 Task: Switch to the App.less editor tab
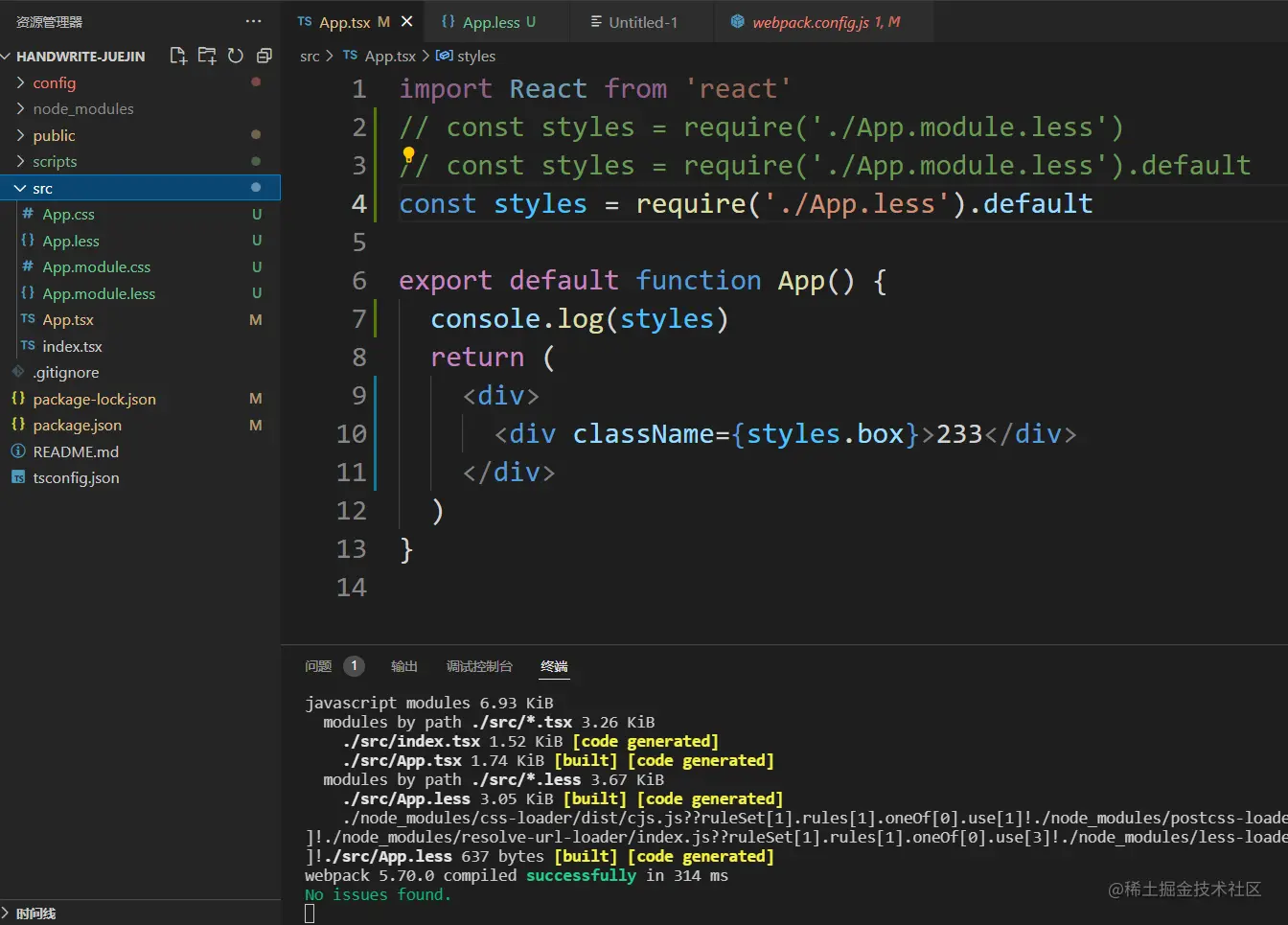[491, 22]
